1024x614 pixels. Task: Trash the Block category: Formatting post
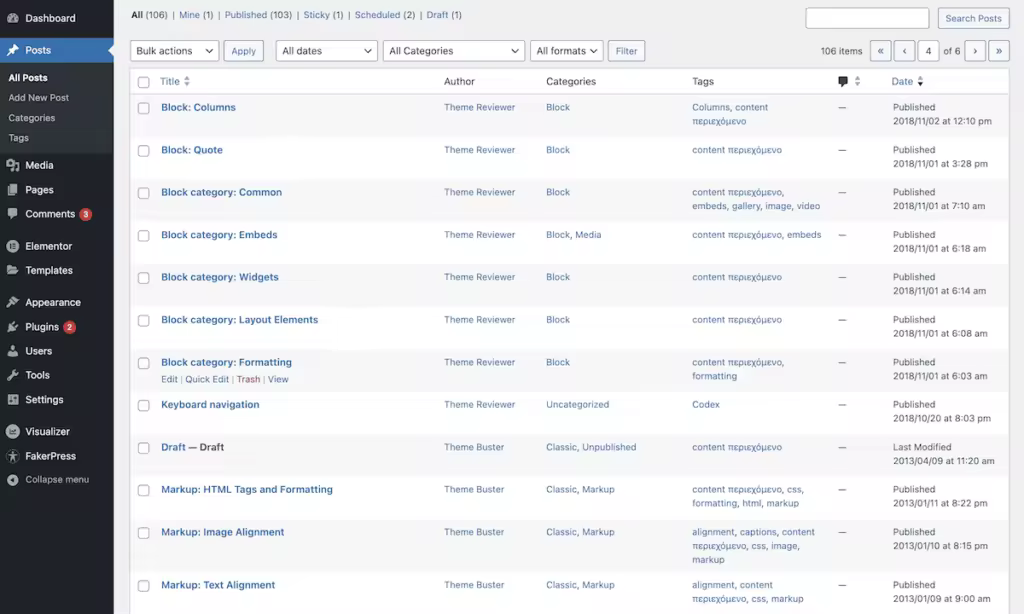248,380
